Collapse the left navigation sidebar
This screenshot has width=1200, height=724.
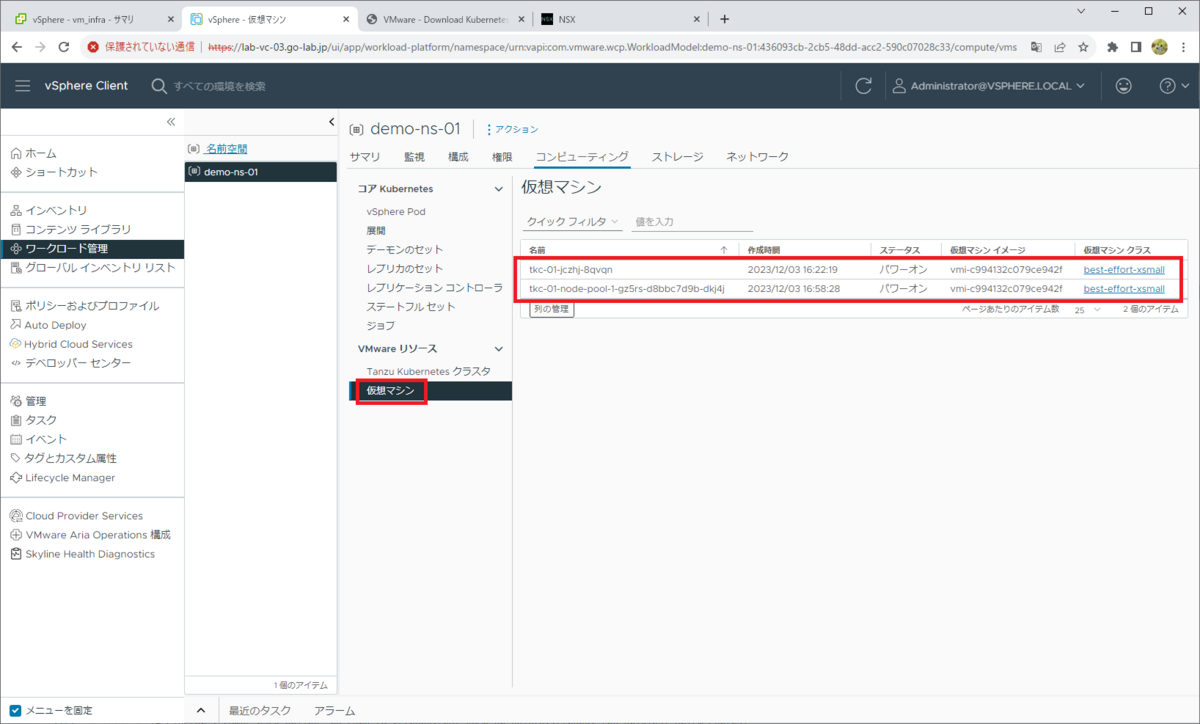coord(171,121)
